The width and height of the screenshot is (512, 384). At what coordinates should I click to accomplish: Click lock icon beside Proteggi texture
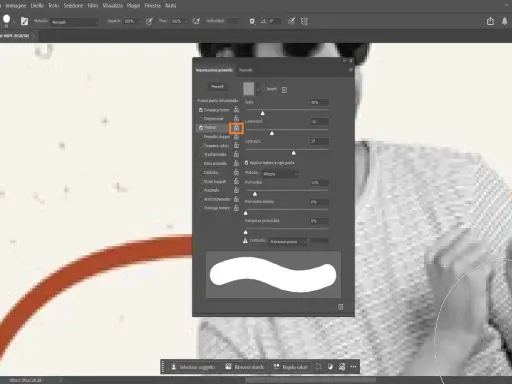(x=236, y=208)
